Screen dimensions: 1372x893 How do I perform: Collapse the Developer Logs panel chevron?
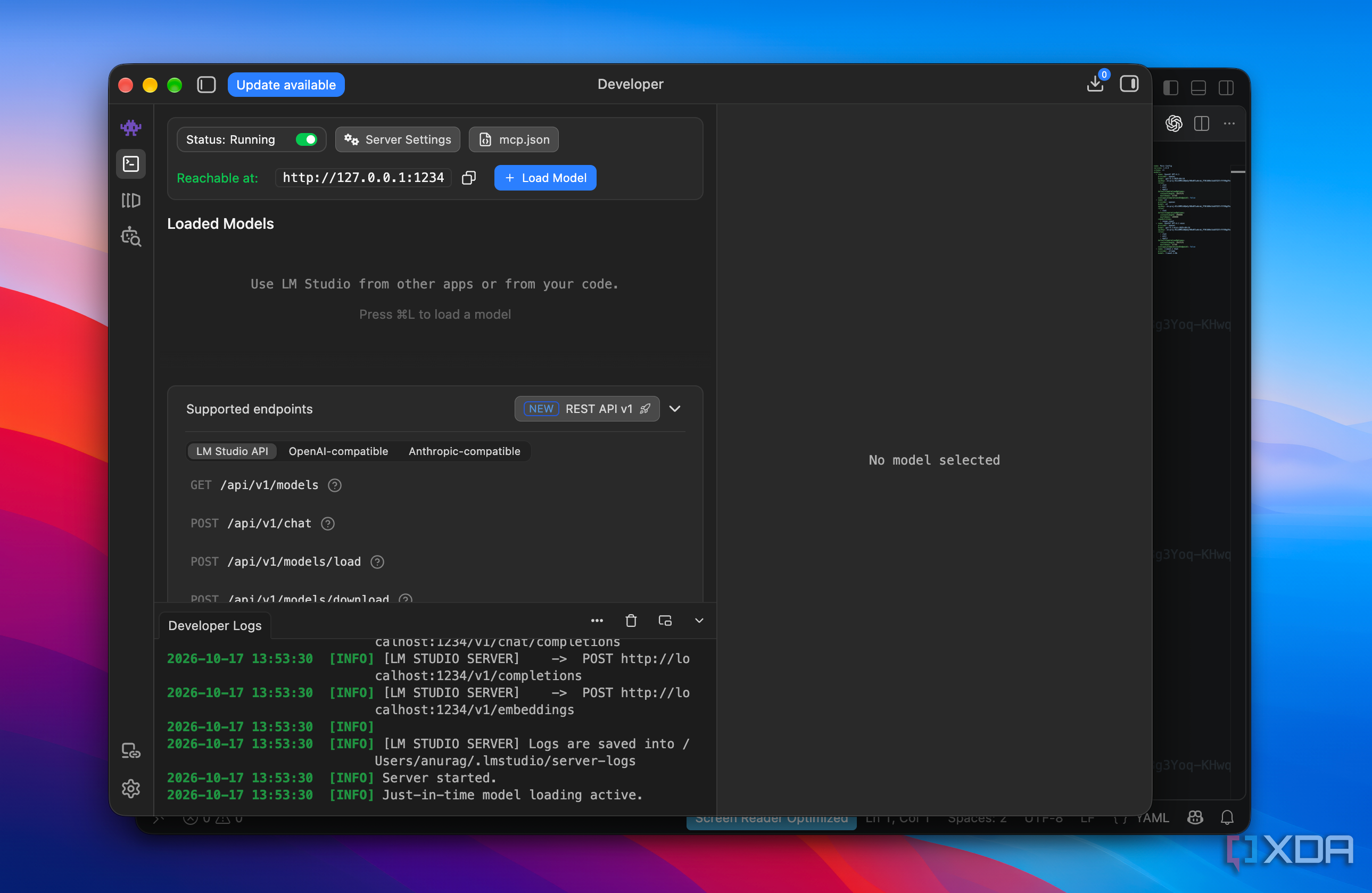coord(699,621)
